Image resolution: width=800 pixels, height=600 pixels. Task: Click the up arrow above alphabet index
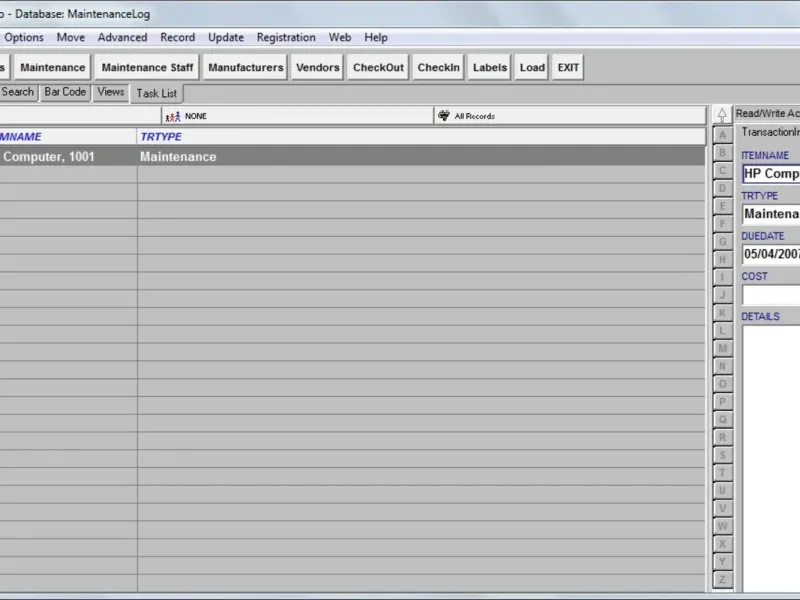click(722, 114)
